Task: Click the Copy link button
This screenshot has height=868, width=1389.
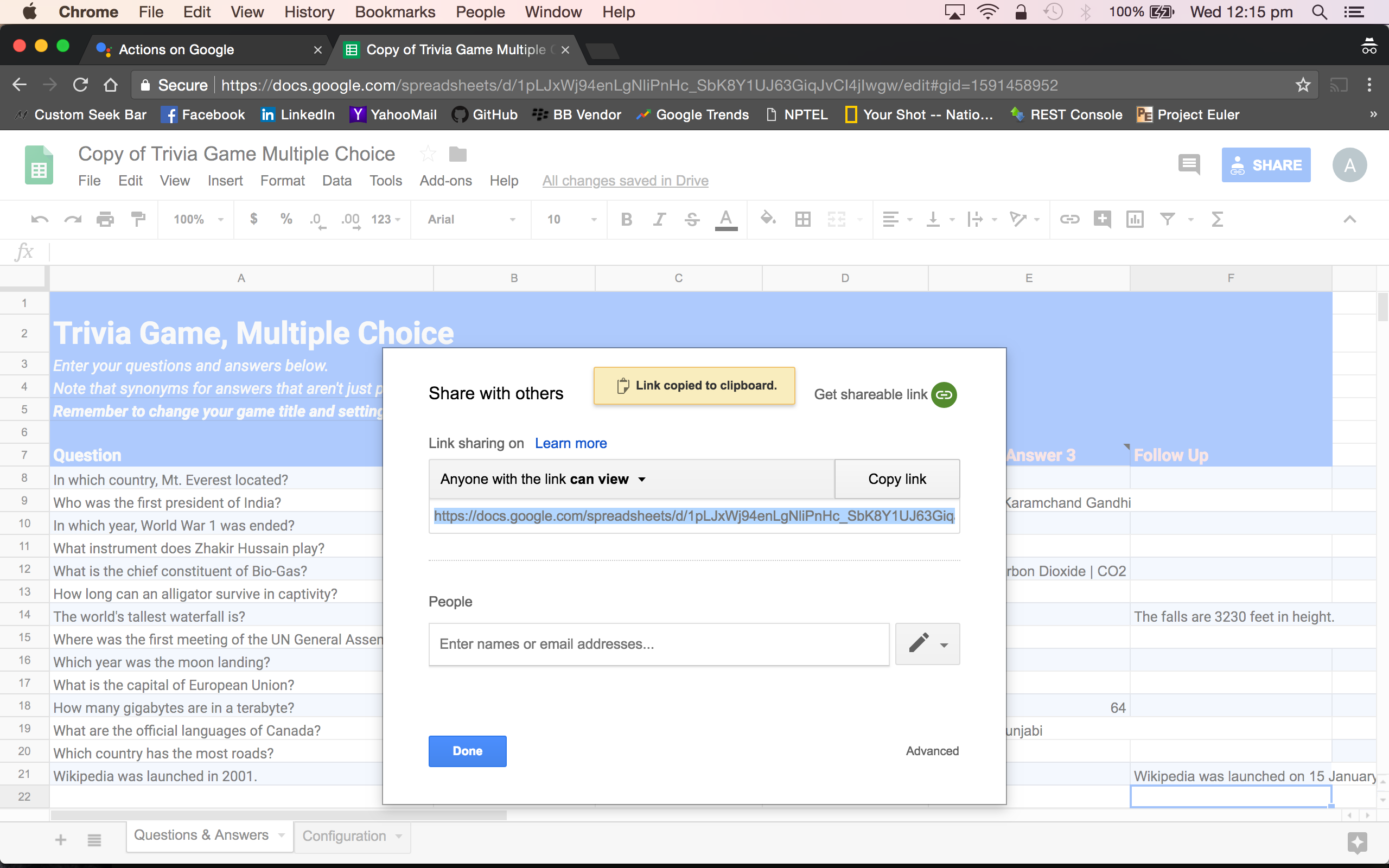Action: [x=896, y=479]
